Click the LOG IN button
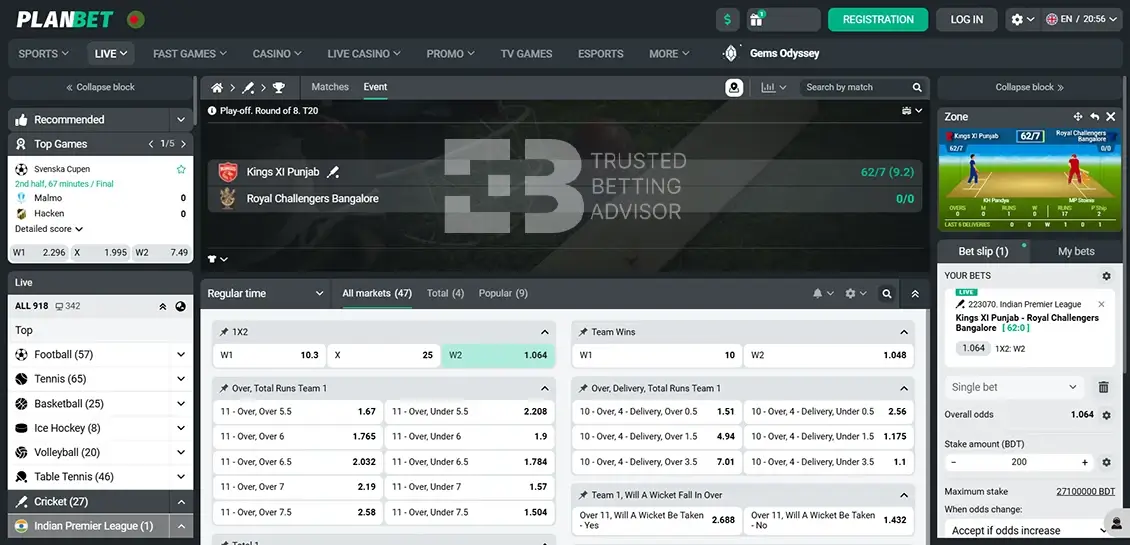The image size is (1130, 545). (966, 19)
